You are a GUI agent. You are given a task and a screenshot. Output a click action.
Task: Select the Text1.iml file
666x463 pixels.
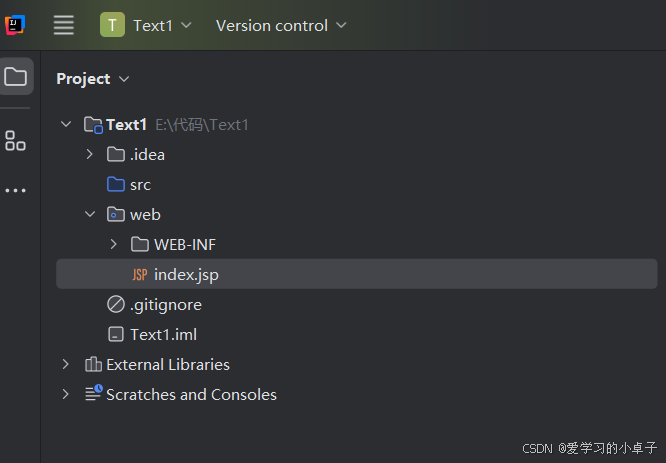pos(163,334)
